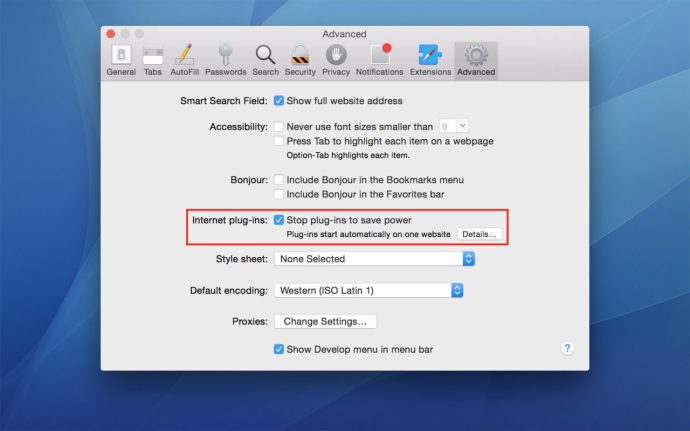Click the 'Proxies:' label
The height and width of the screenshot is (431, 690).
point(250,321)
